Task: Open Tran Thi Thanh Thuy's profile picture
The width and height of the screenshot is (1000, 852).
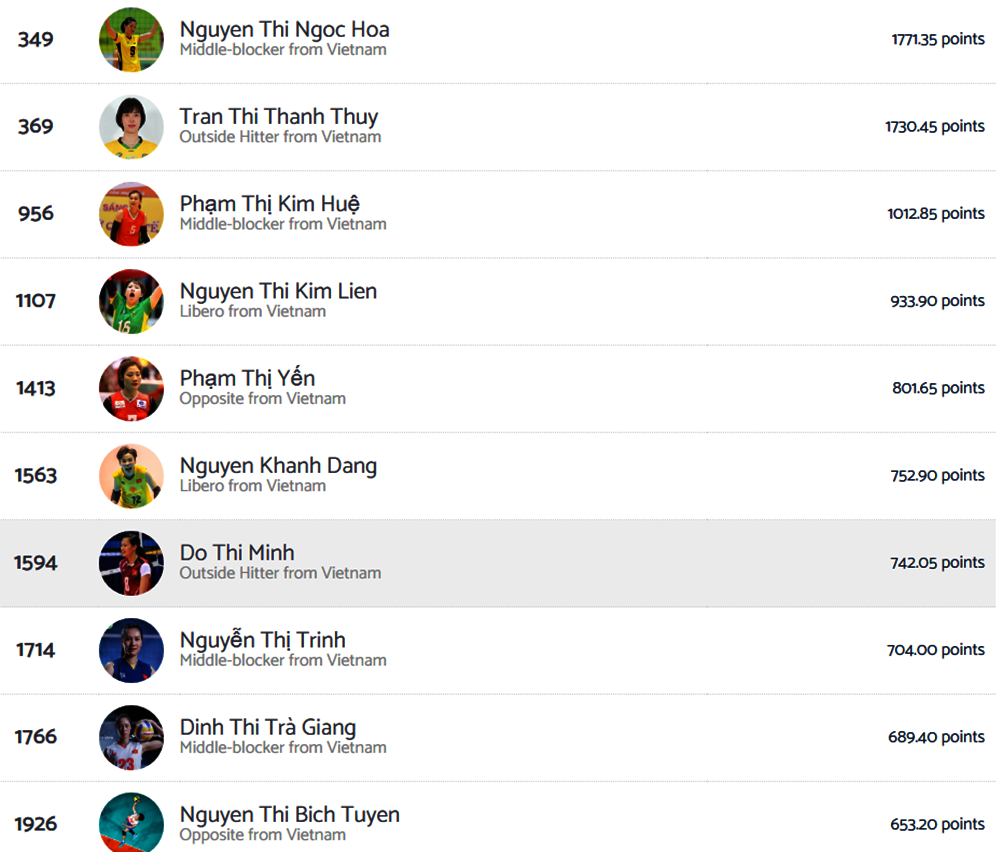Action: point(131,127)
